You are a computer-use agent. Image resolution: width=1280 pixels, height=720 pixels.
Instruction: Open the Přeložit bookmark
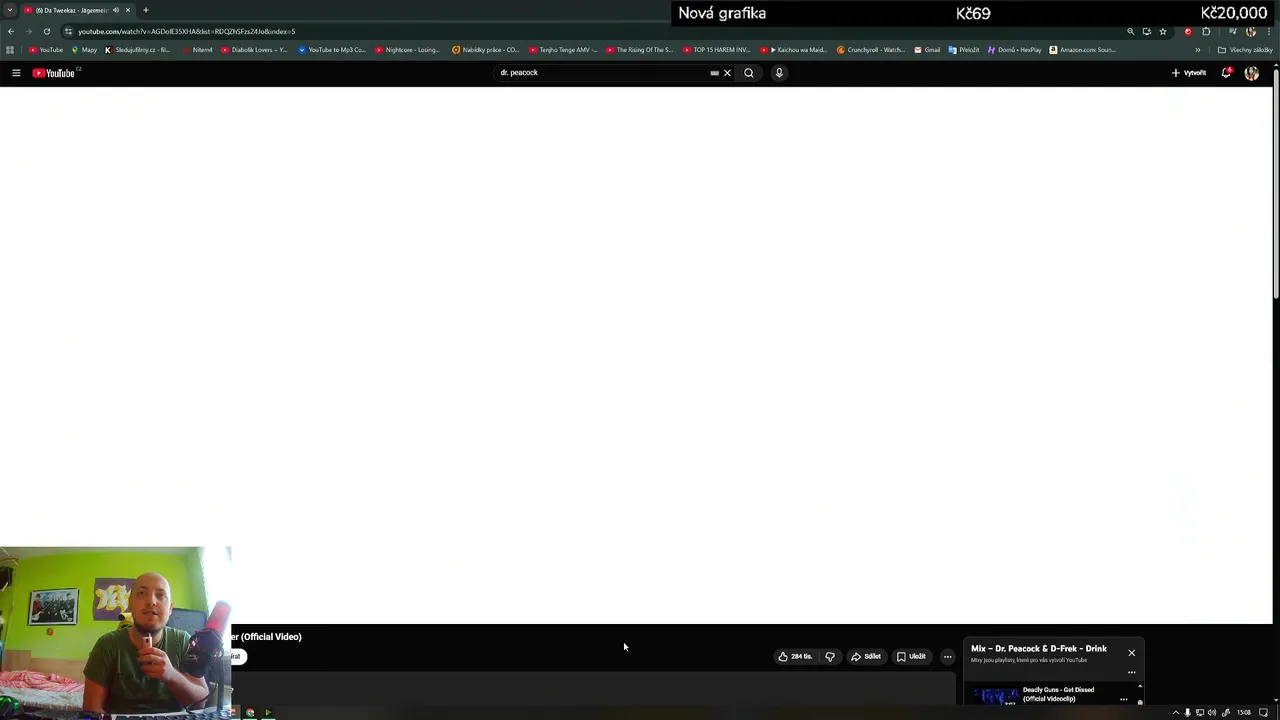coord(964,50)
